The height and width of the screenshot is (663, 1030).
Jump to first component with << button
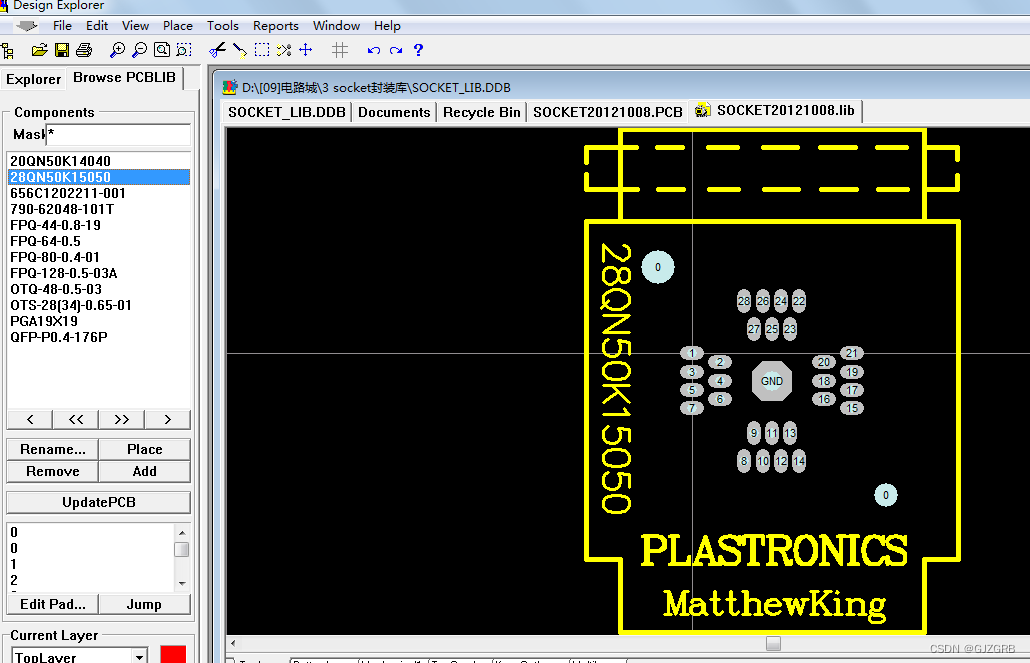[76, 419]
